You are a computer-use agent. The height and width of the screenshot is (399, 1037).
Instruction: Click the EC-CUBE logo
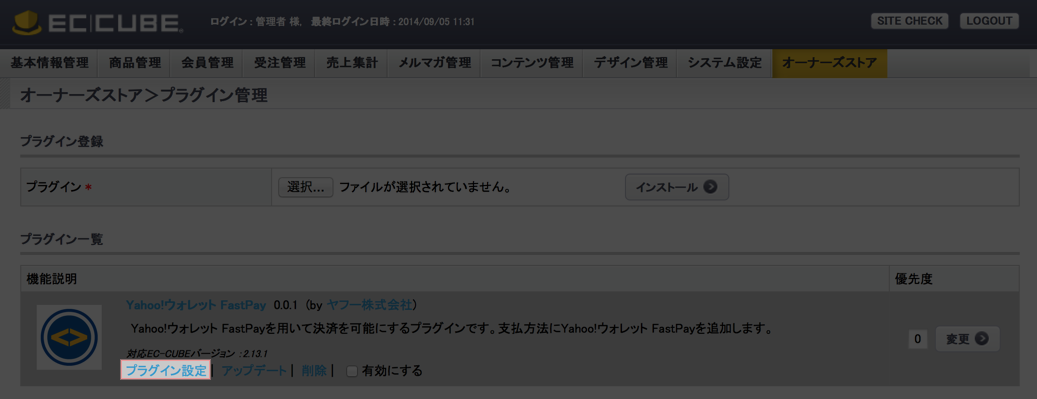(x=98, y=23)
